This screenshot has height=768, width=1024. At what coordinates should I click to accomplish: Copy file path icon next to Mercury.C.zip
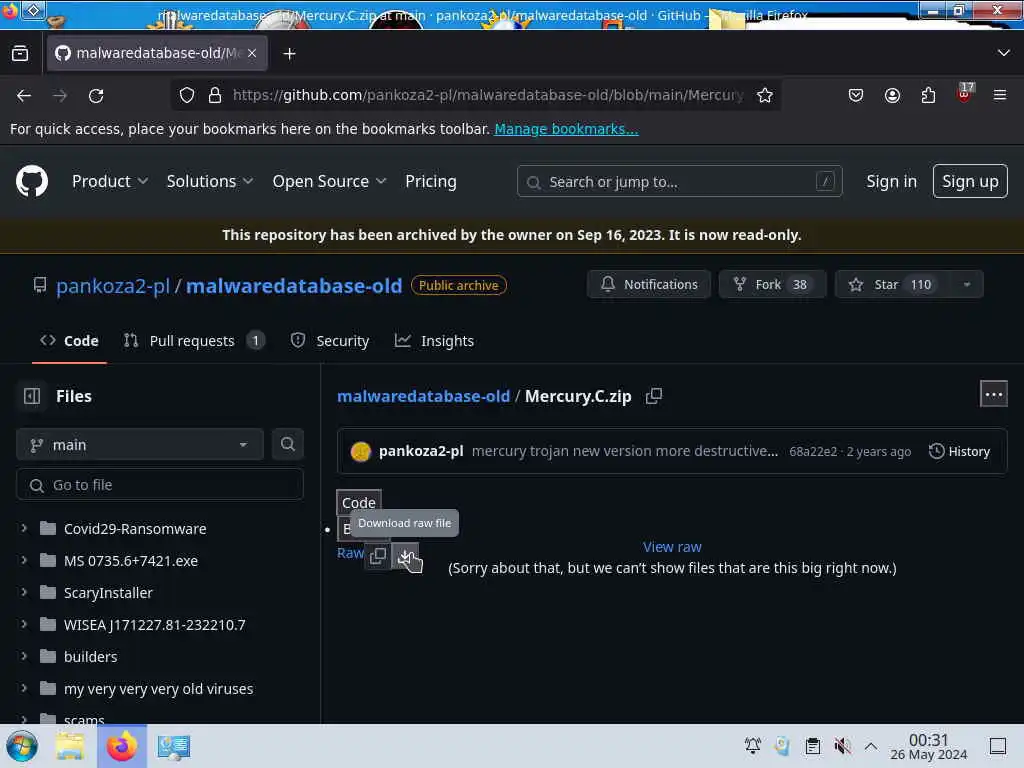point(654,396)
